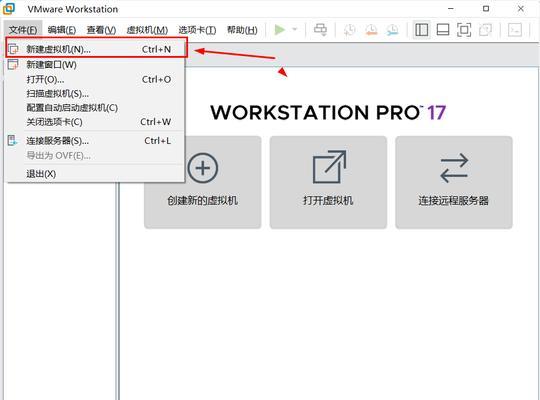Click the 连接远程服务器 tile
The image size is (540, 400).
point(454,182)
